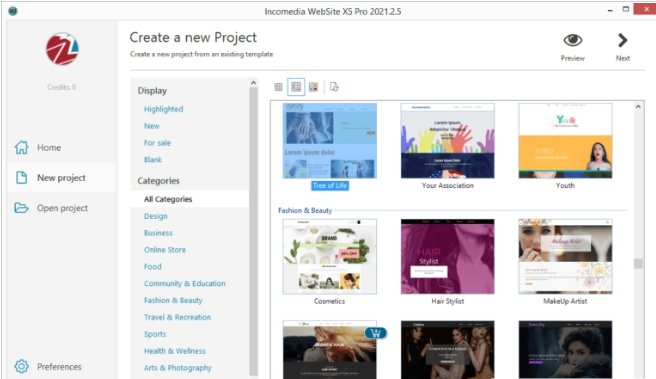This screenshot has width=656, height=379.
Task: Click the template gallery scroll up arrow
Action: 638,106
